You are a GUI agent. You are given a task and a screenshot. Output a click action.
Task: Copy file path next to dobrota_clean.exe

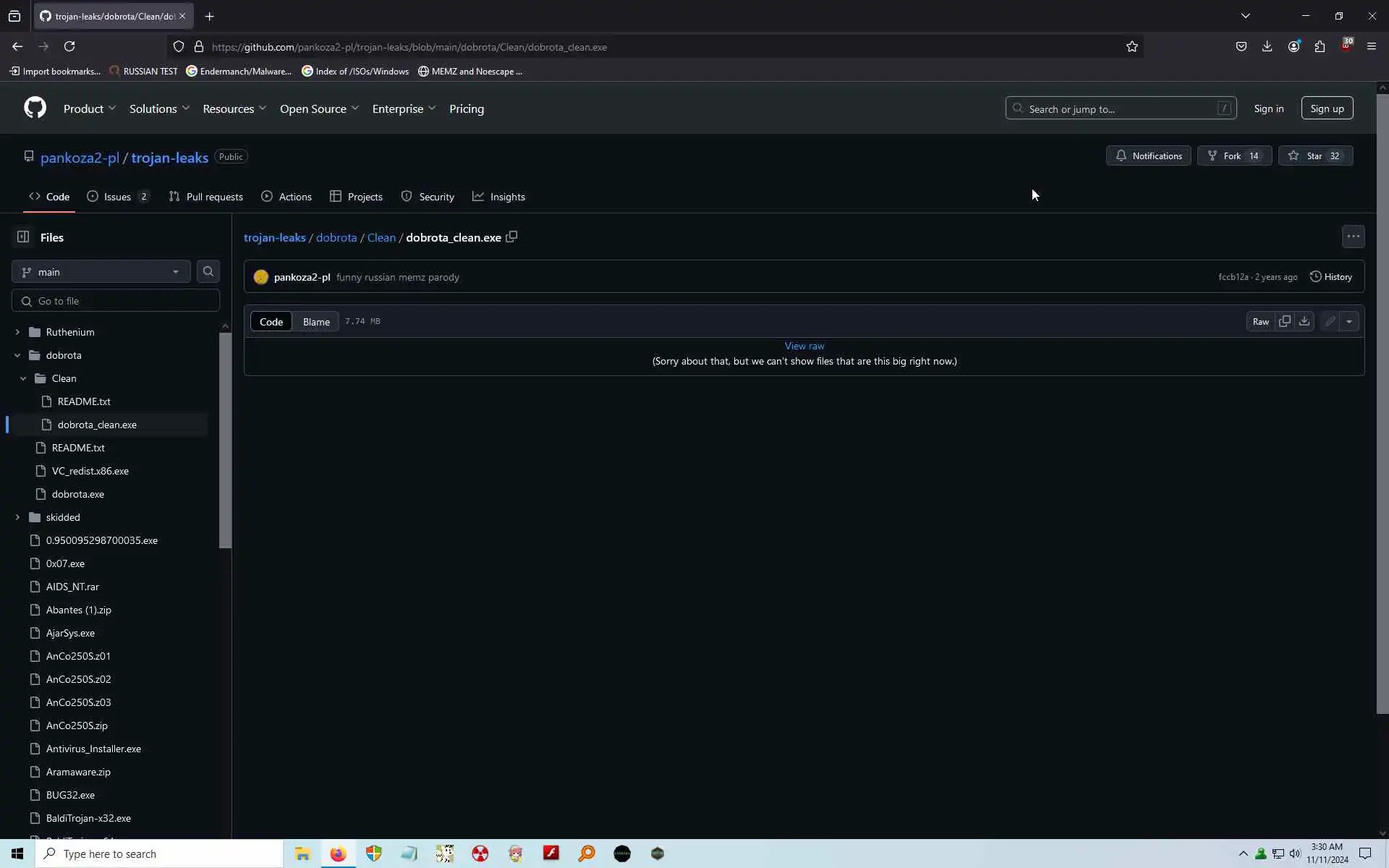511,237
